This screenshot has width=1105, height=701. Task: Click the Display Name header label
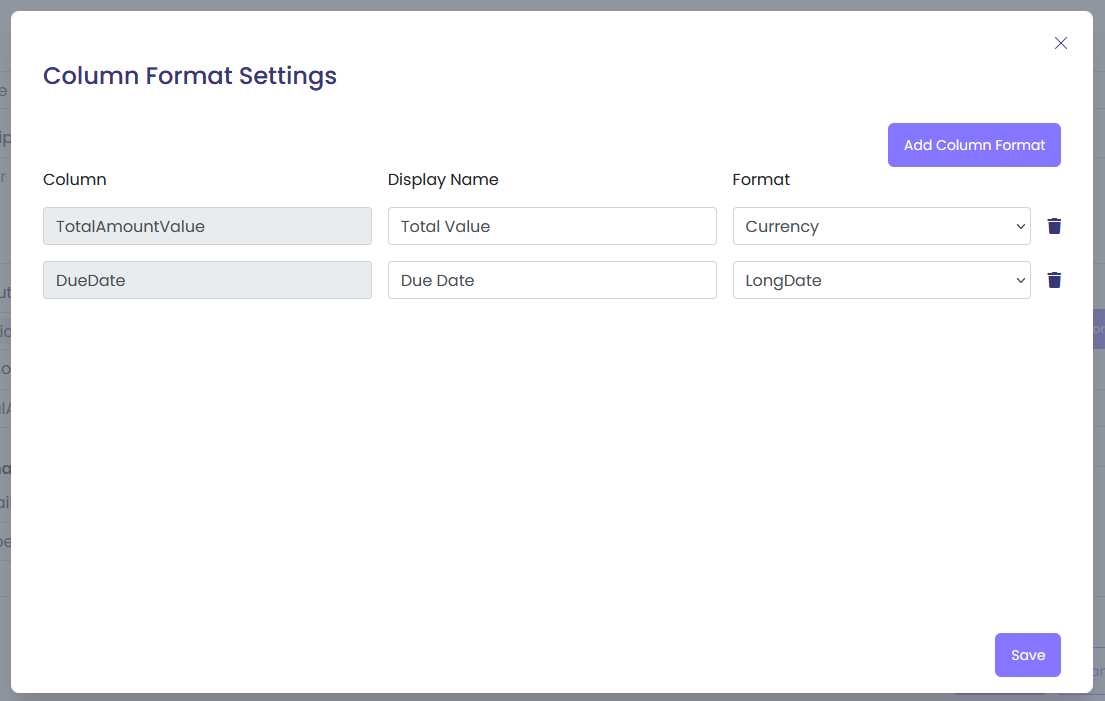click(x=443, y=180)
